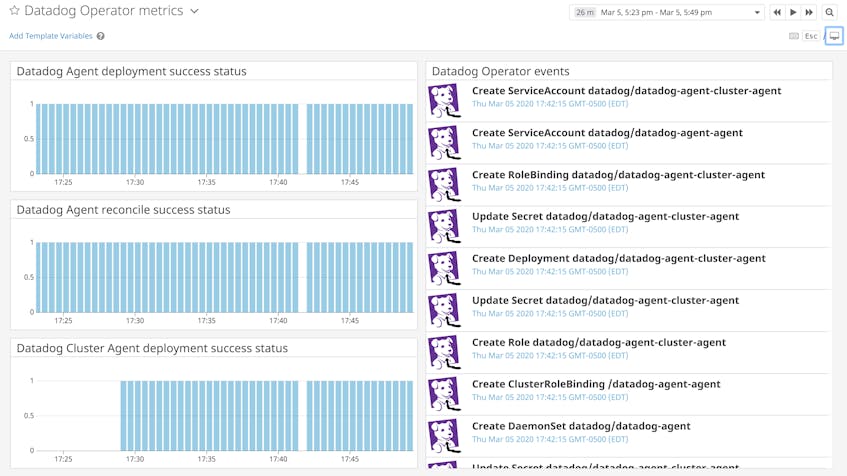Open the Create ServiceAccount datadog-agent-cluster-agent event
The width and height of the screenshot is (847, 476).
[x=627, y=91]
